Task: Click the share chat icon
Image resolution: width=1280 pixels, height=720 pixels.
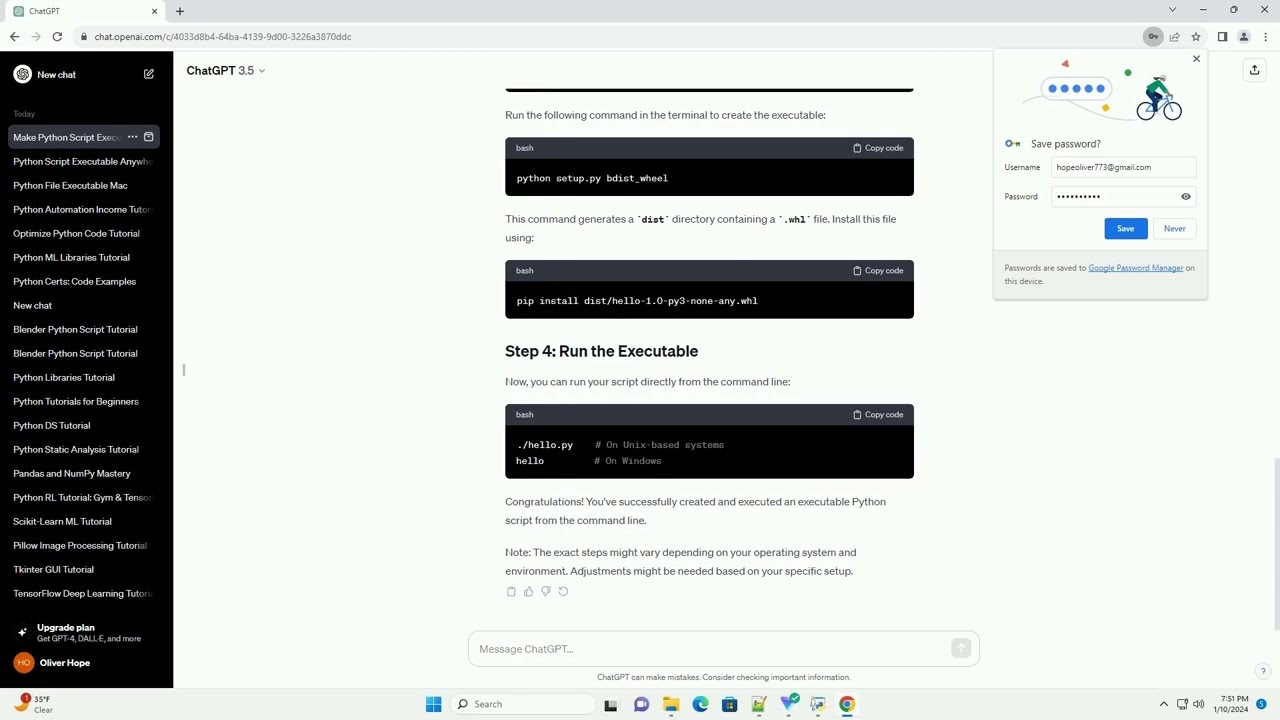Action: pos(1254,70)
